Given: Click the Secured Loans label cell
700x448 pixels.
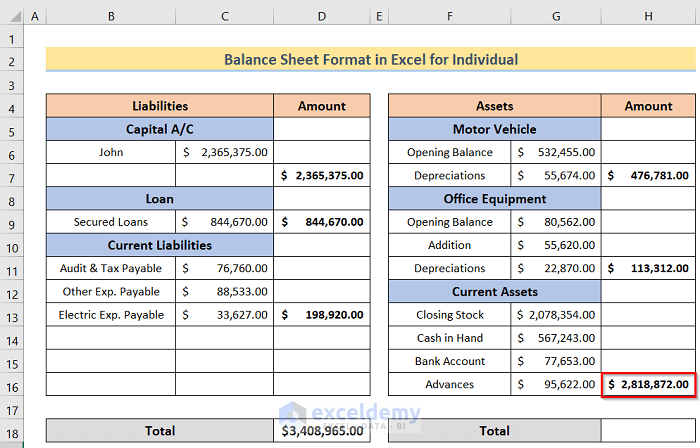Looking at the screenshot, I should click(x=110, y=222).
